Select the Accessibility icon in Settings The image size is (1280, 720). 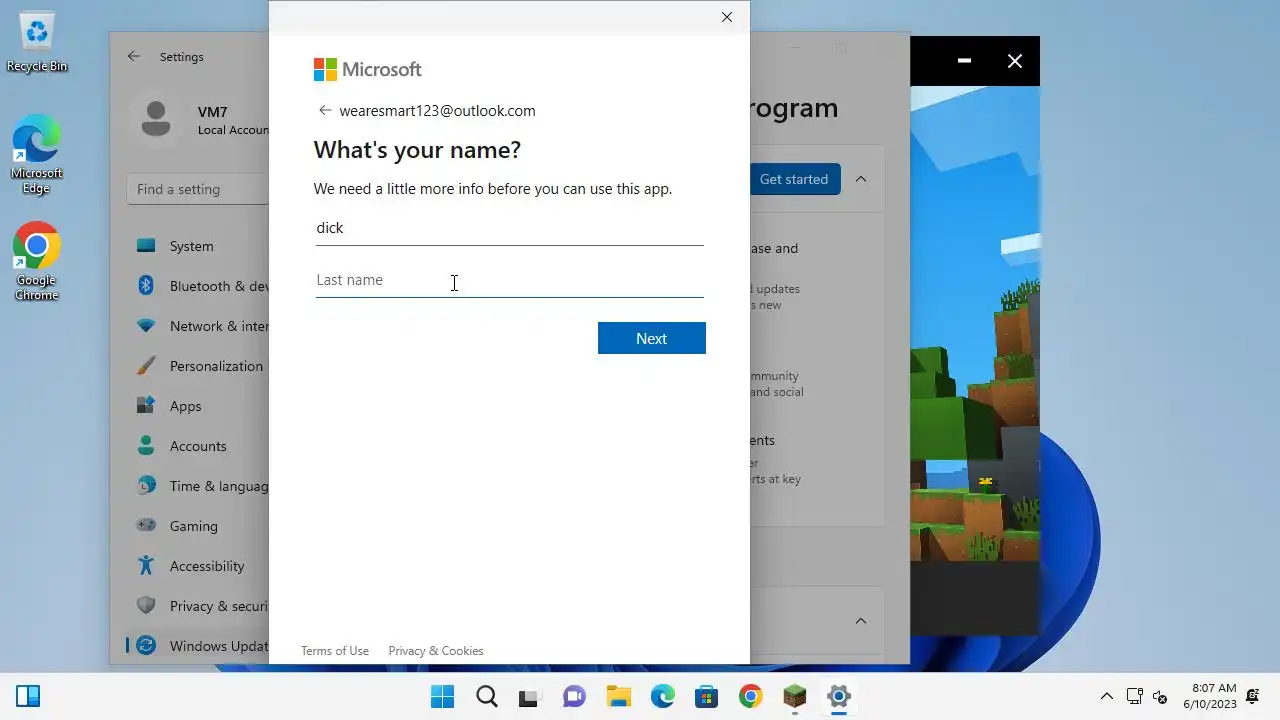point(146,566)
